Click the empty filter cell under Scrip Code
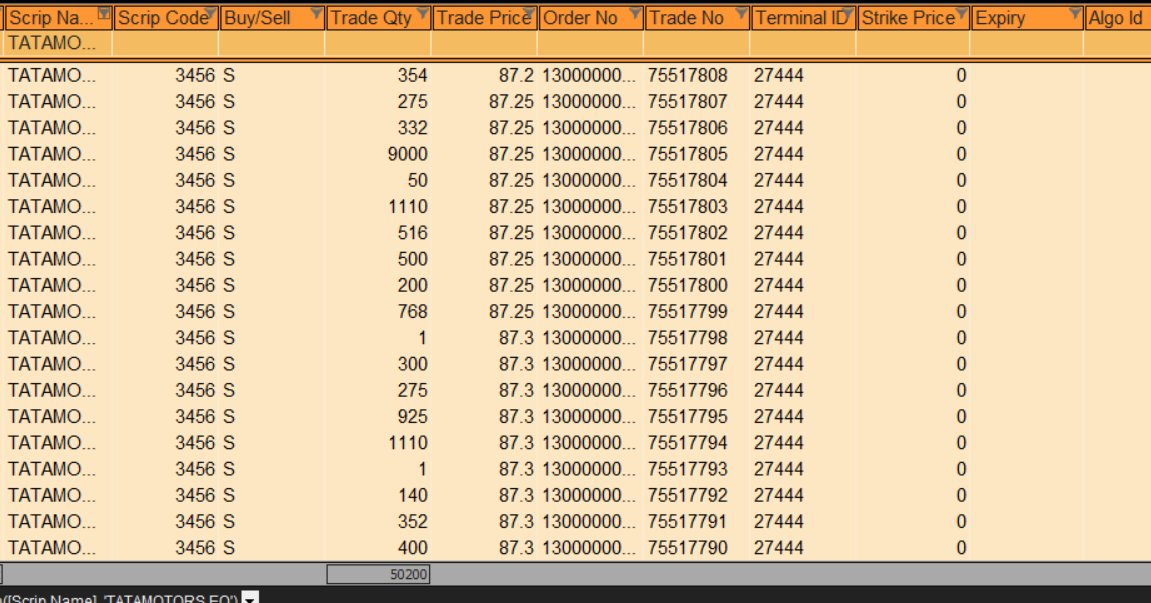1151x603 pixels. point(166,43)
